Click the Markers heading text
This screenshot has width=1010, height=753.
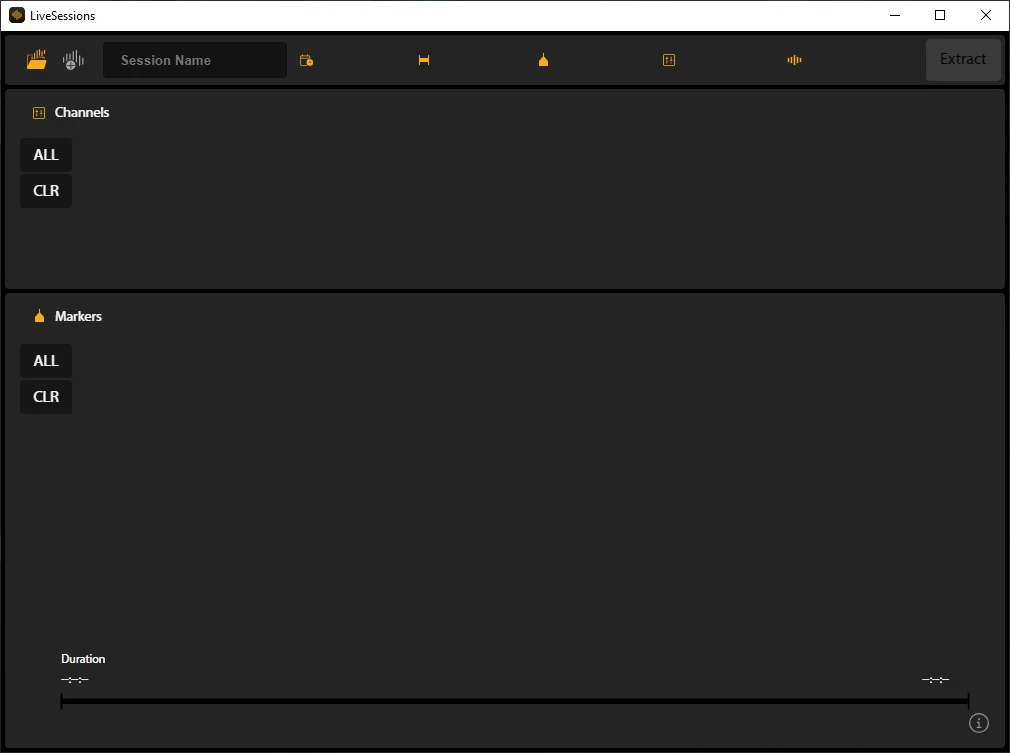[x=78, y=316]
